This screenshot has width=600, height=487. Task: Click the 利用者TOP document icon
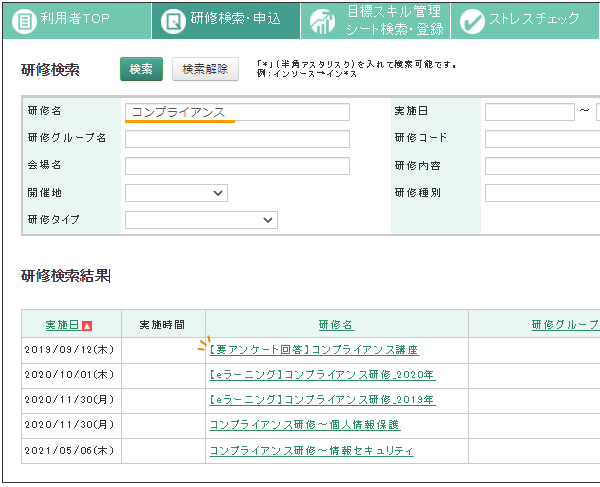click(x=24, y=22)
